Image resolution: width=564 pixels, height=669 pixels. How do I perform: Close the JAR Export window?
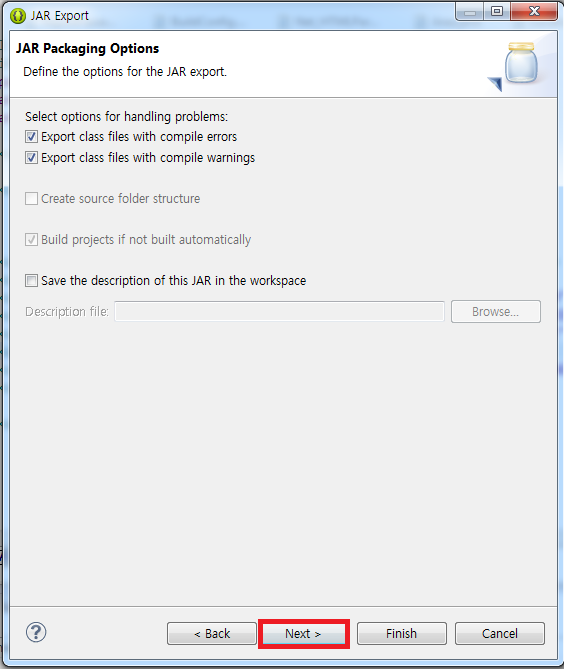pyautogui.click(x=534, y=11)
